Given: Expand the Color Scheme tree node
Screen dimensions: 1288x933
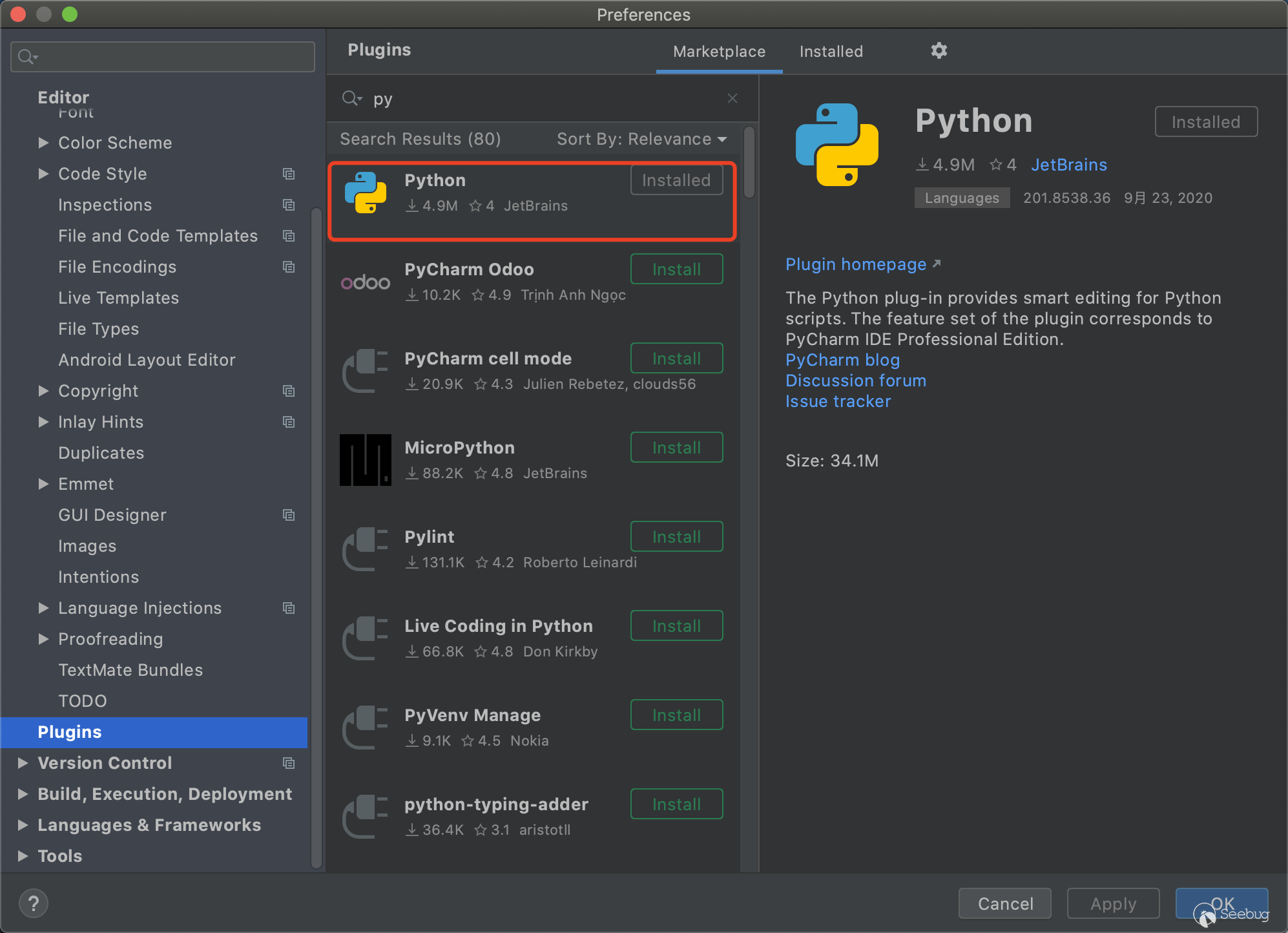Looking at the screenshot, I should 43,143.
